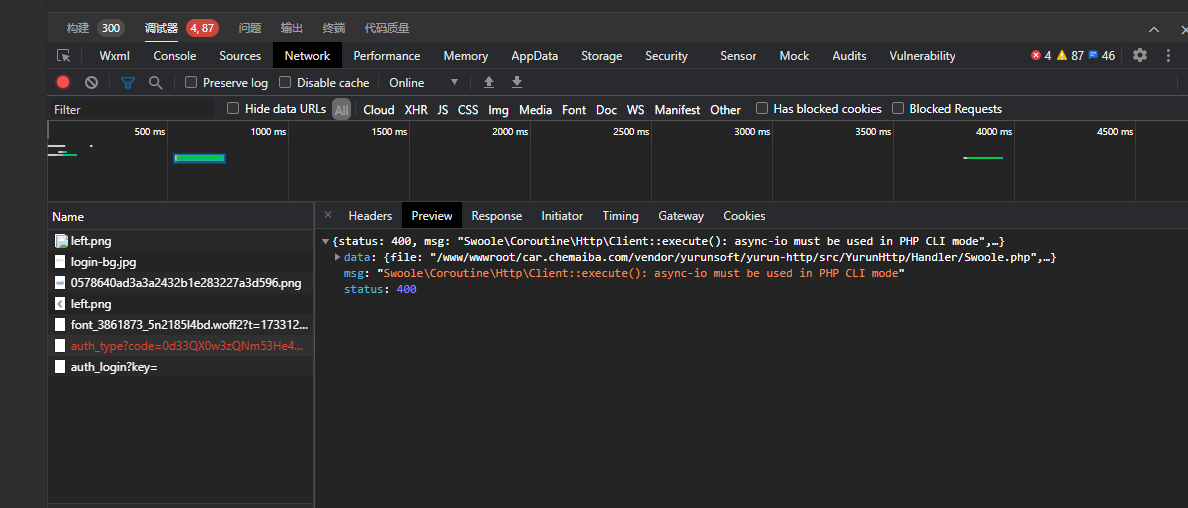
Task: Open the Initiator tab
Action: pos(562,215)
